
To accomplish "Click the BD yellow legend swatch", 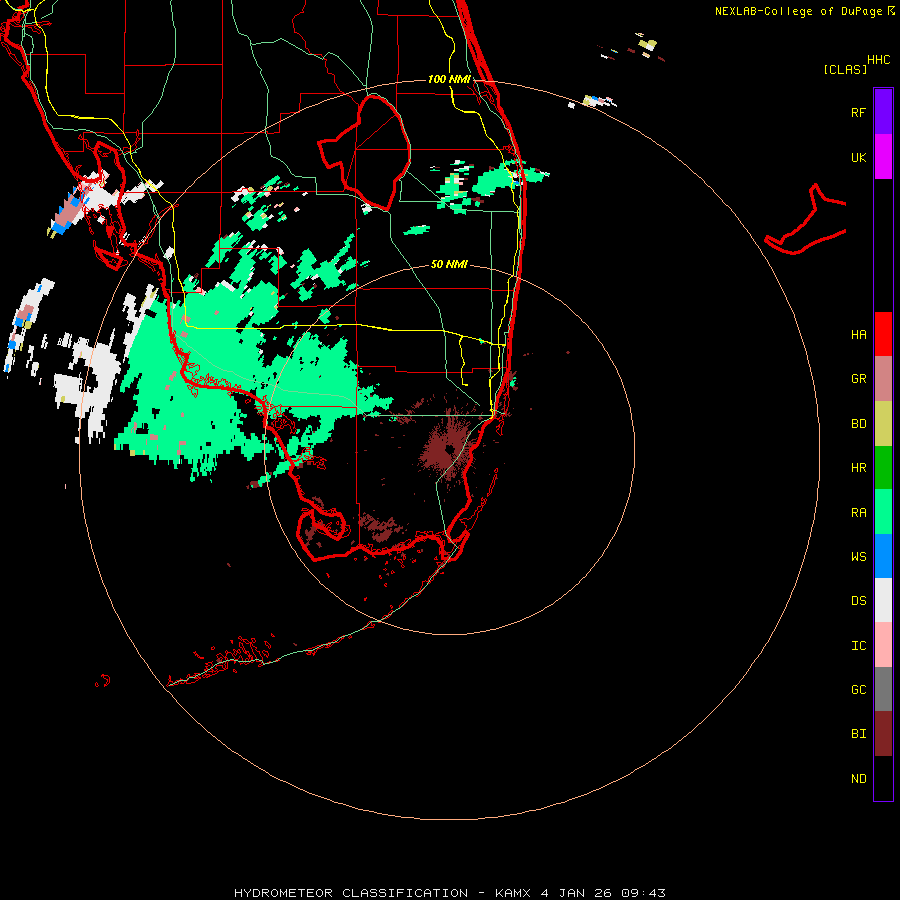I will tap(883, 424).
